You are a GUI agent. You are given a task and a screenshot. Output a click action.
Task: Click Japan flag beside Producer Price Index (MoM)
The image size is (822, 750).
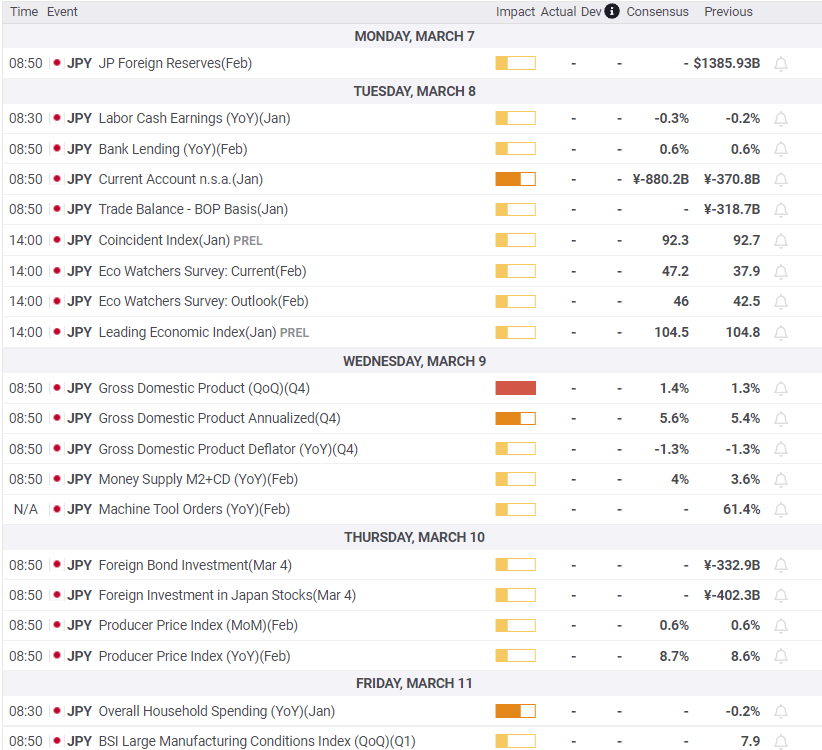pos(56,626)
